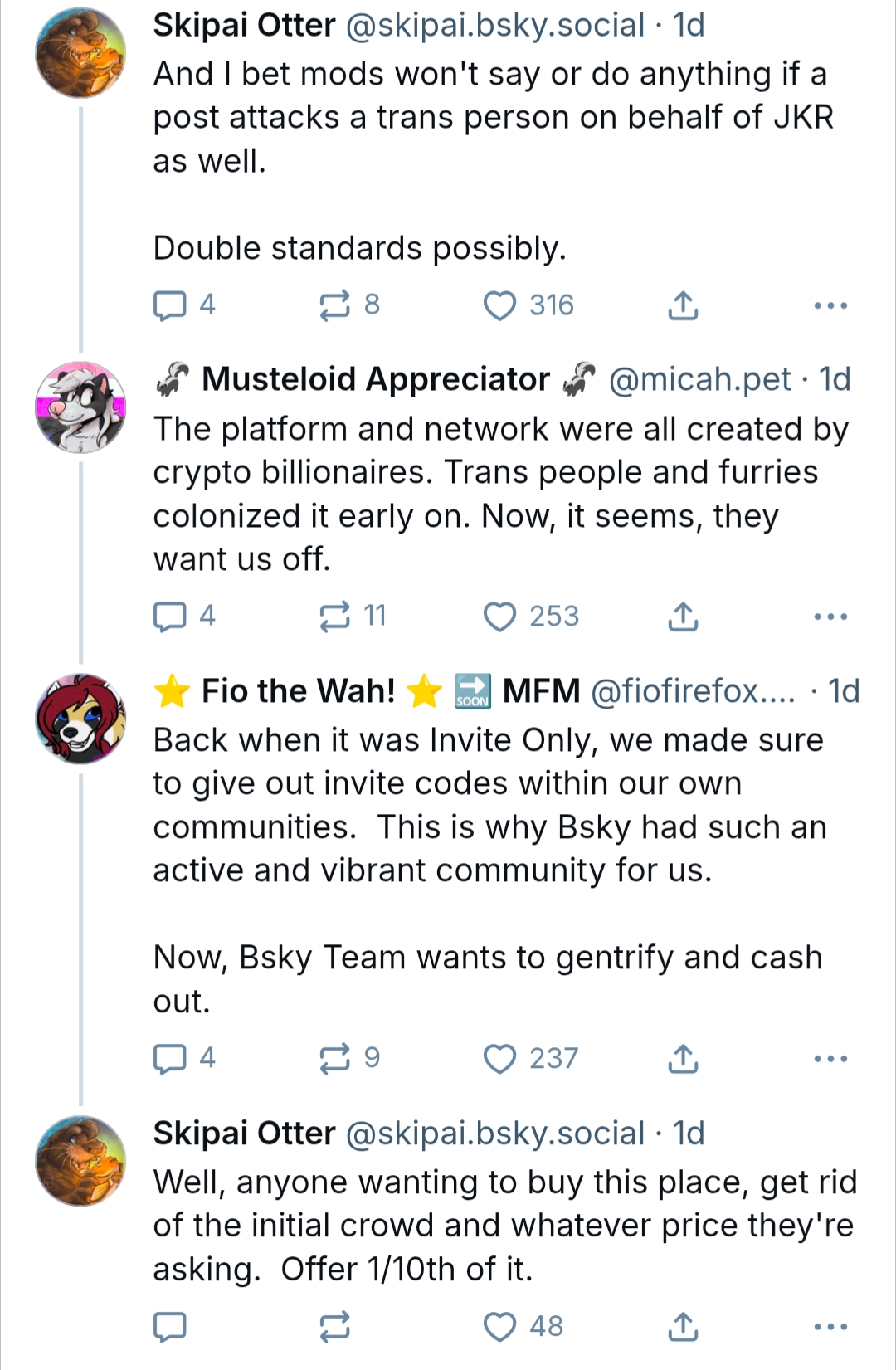The height and width of the screenshot is (1370, 896).
Task: Repost Fio the Wah's post with 9 reposts
Action: click(x=335, y=1059)
